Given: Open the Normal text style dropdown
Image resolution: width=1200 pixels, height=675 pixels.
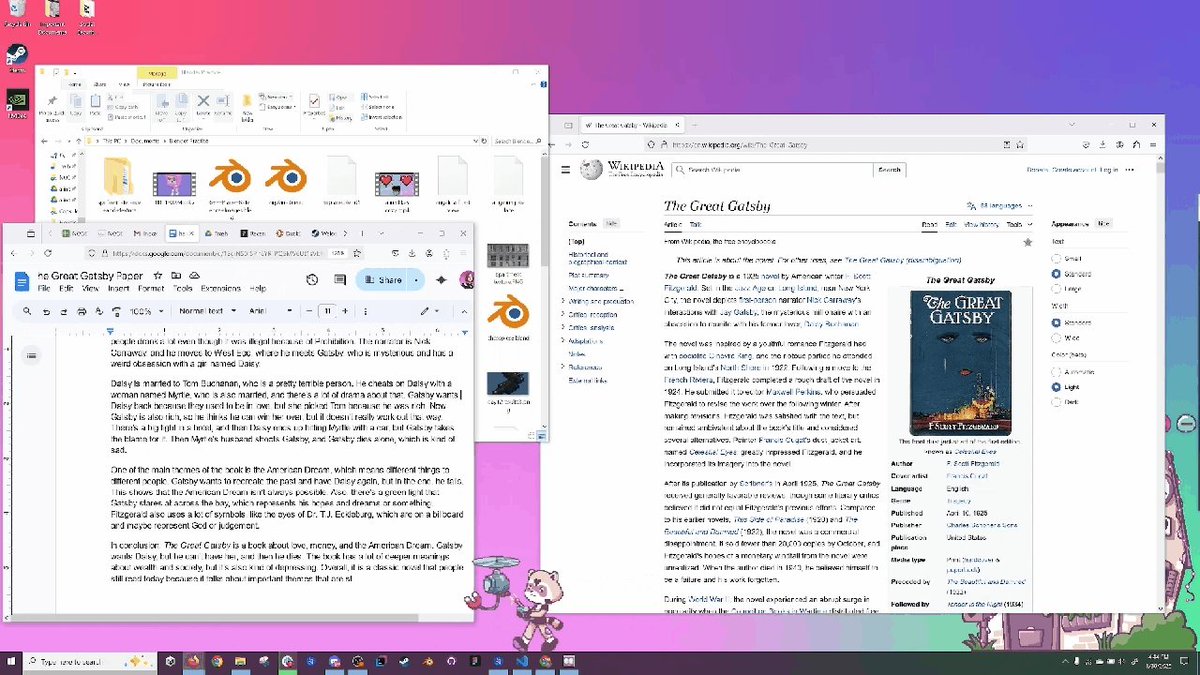Looking at the screenshot, I should [x=208, y=311].
